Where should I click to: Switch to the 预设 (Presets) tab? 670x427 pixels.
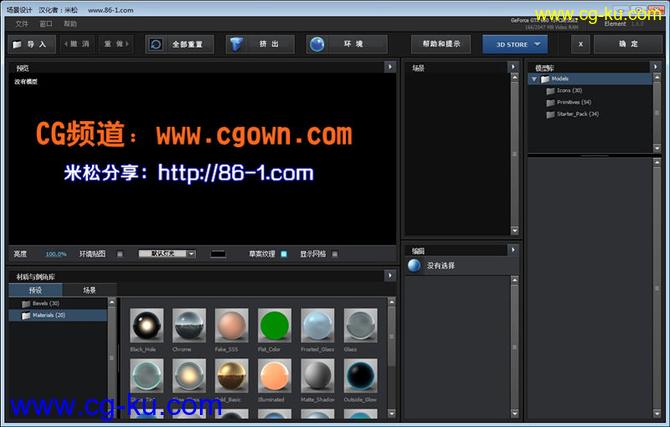pyautogui.click(x=35, y=290)
